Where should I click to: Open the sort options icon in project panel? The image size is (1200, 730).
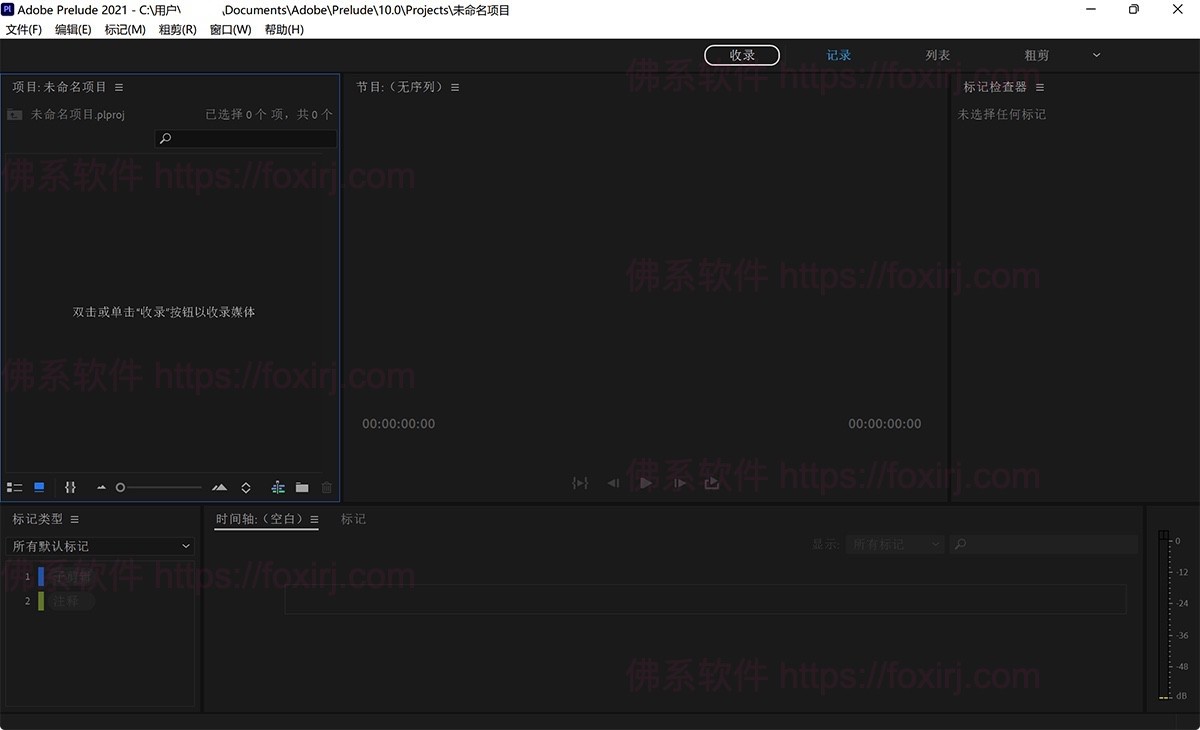tap(70, 487)
